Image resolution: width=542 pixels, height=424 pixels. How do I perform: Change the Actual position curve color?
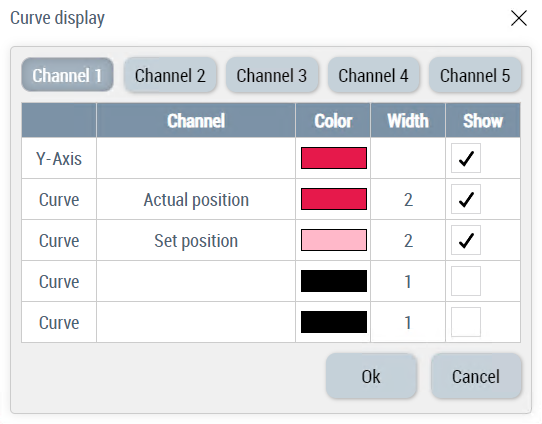334,199
